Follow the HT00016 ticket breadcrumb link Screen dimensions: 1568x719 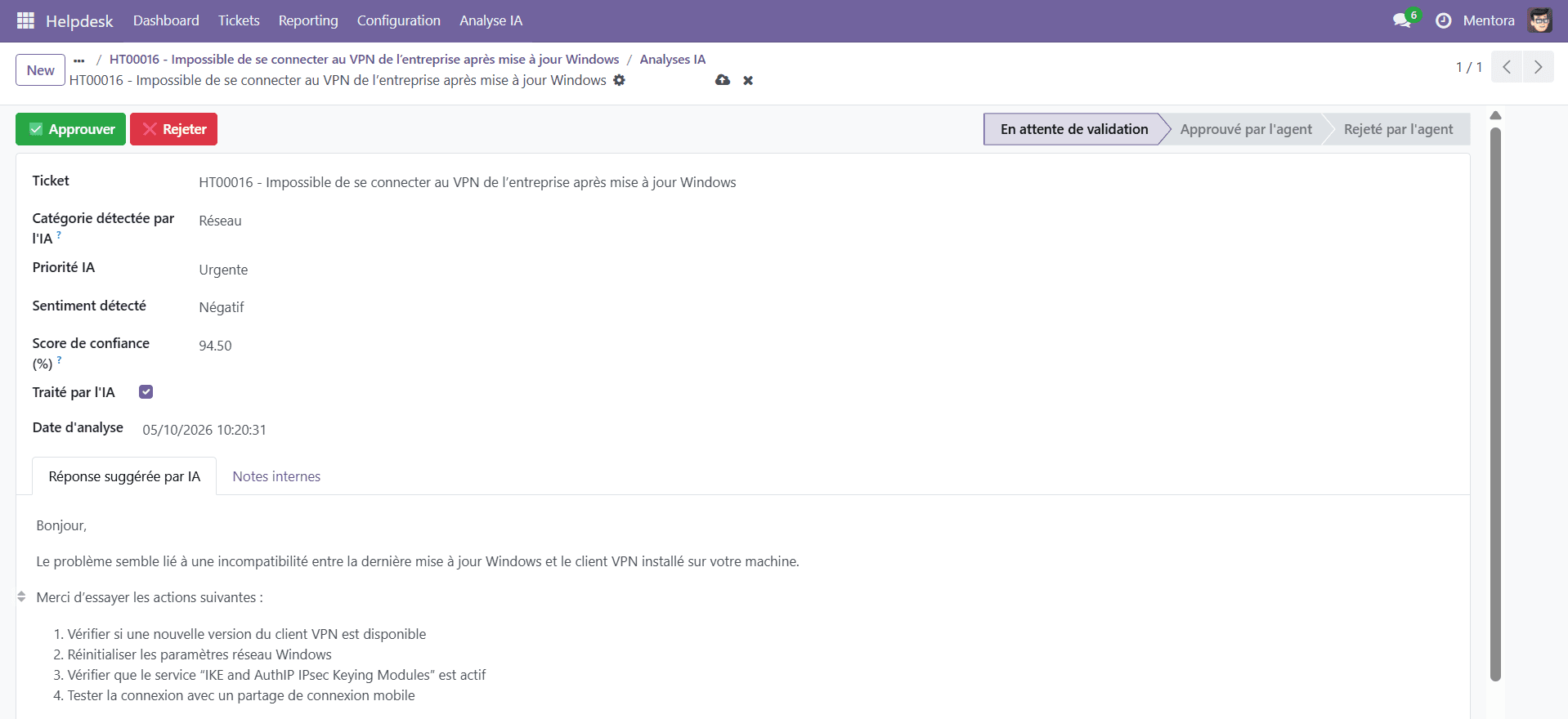365,60
